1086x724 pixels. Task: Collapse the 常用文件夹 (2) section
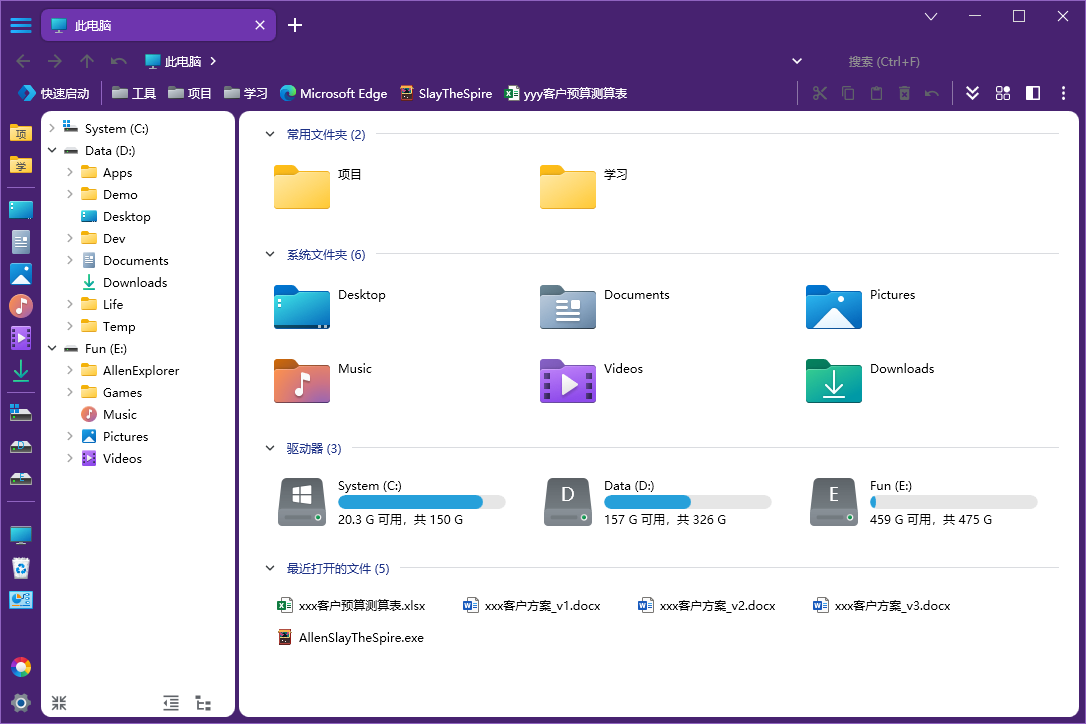pyautogui.click(x=270, y=134)
